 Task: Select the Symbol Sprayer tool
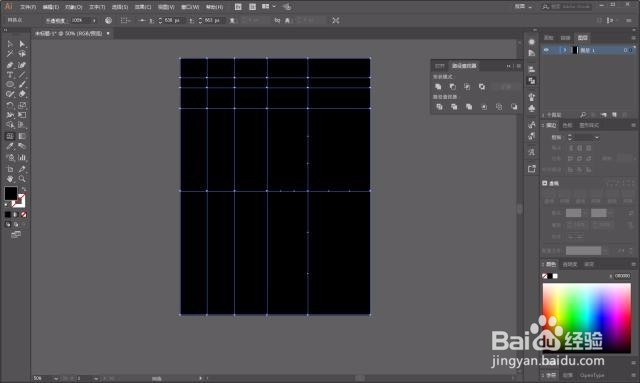(10, 157)
